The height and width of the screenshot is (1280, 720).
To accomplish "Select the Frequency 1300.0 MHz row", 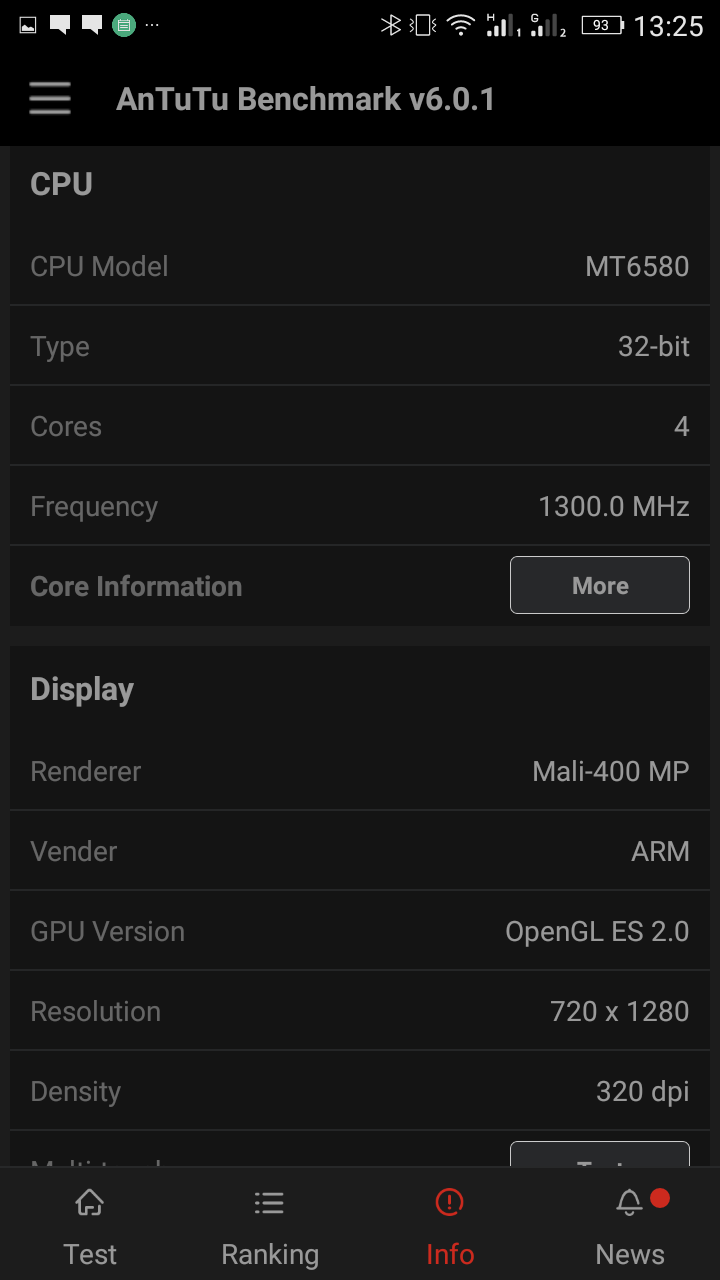I will click(360, 506).
